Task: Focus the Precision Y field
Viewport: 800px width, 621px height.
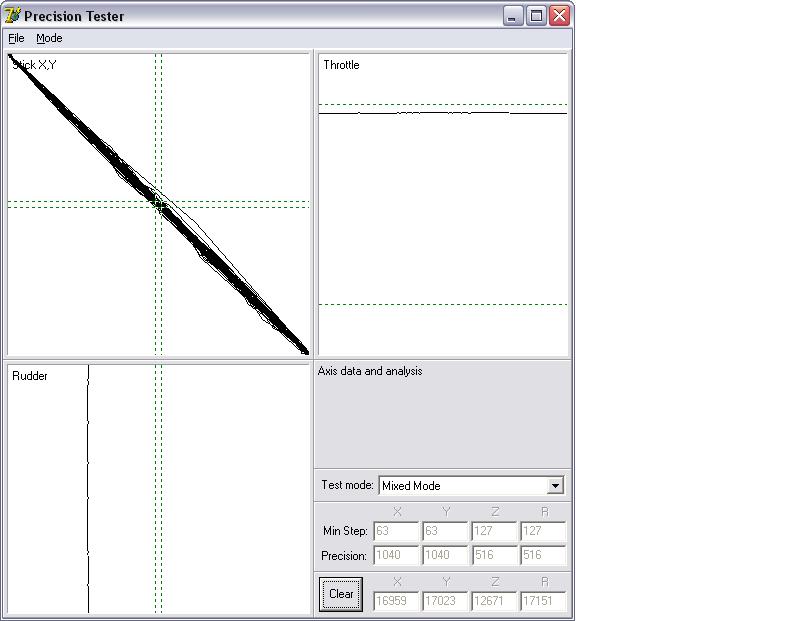Action: coord(445,555)
